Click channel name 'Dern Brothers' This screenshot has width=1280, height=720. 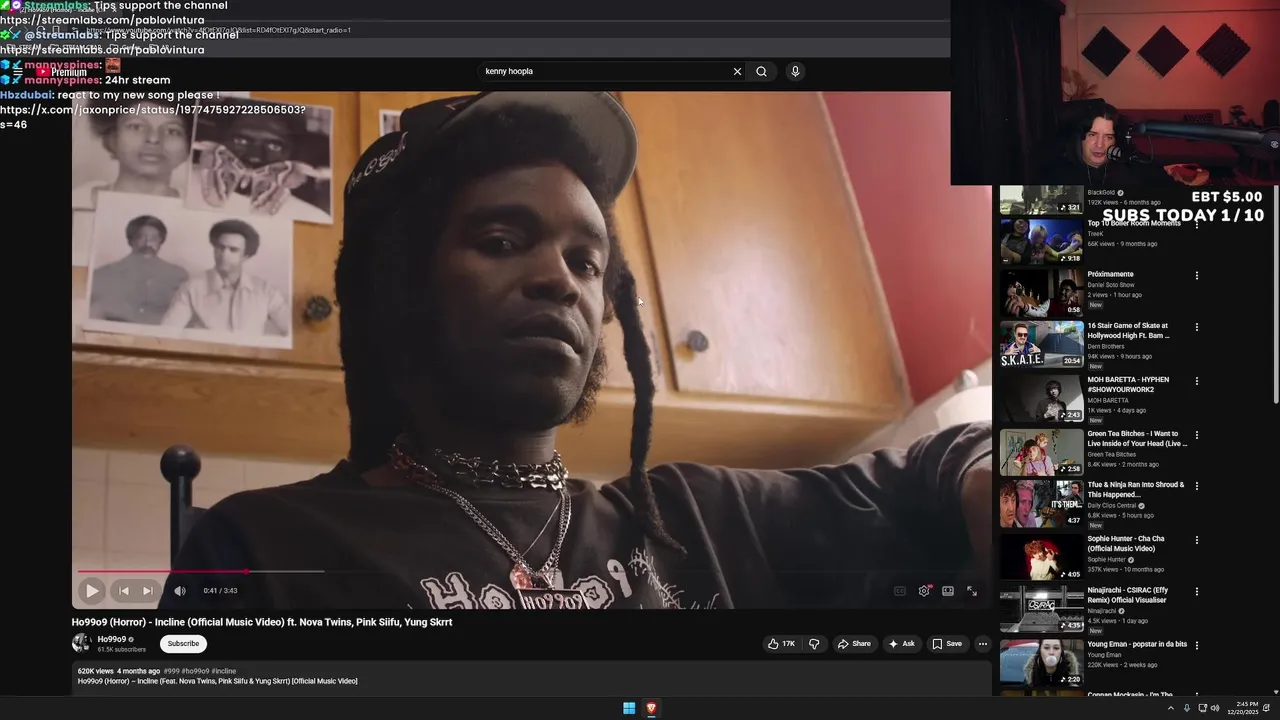[x=1106, y=346]
